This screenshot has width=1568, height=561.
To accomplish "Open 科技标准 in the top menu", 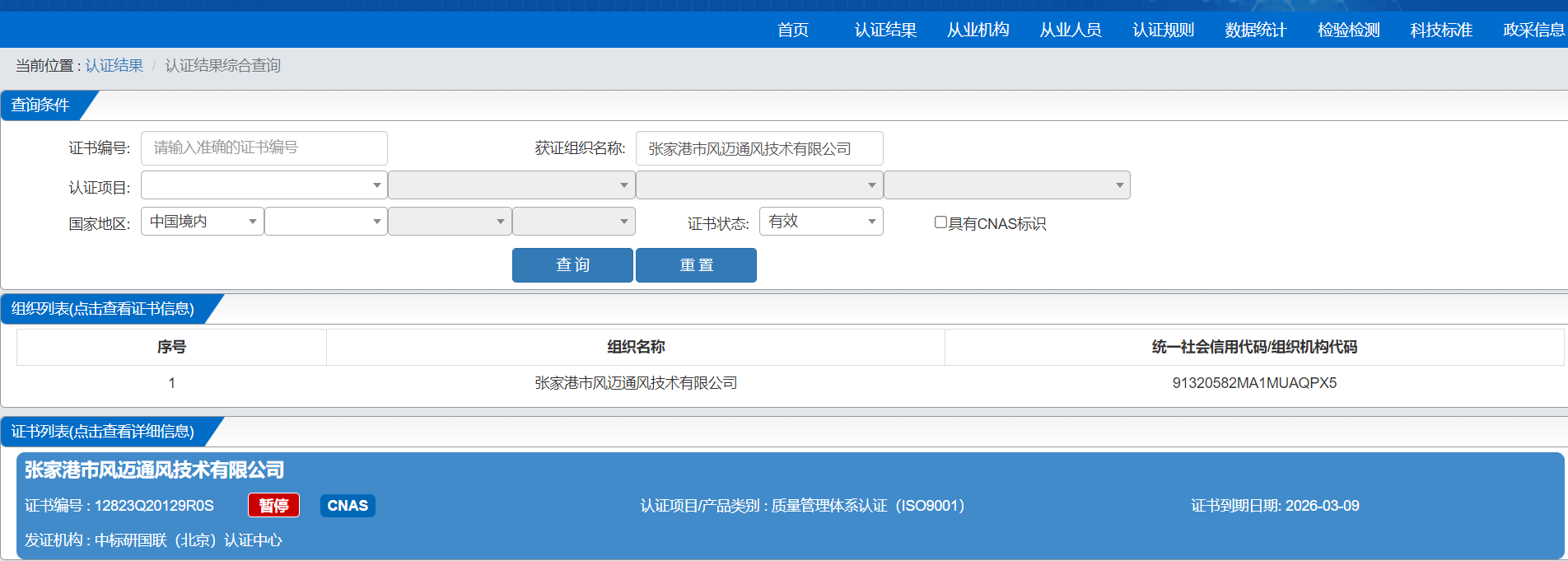I will [1441, 30].
